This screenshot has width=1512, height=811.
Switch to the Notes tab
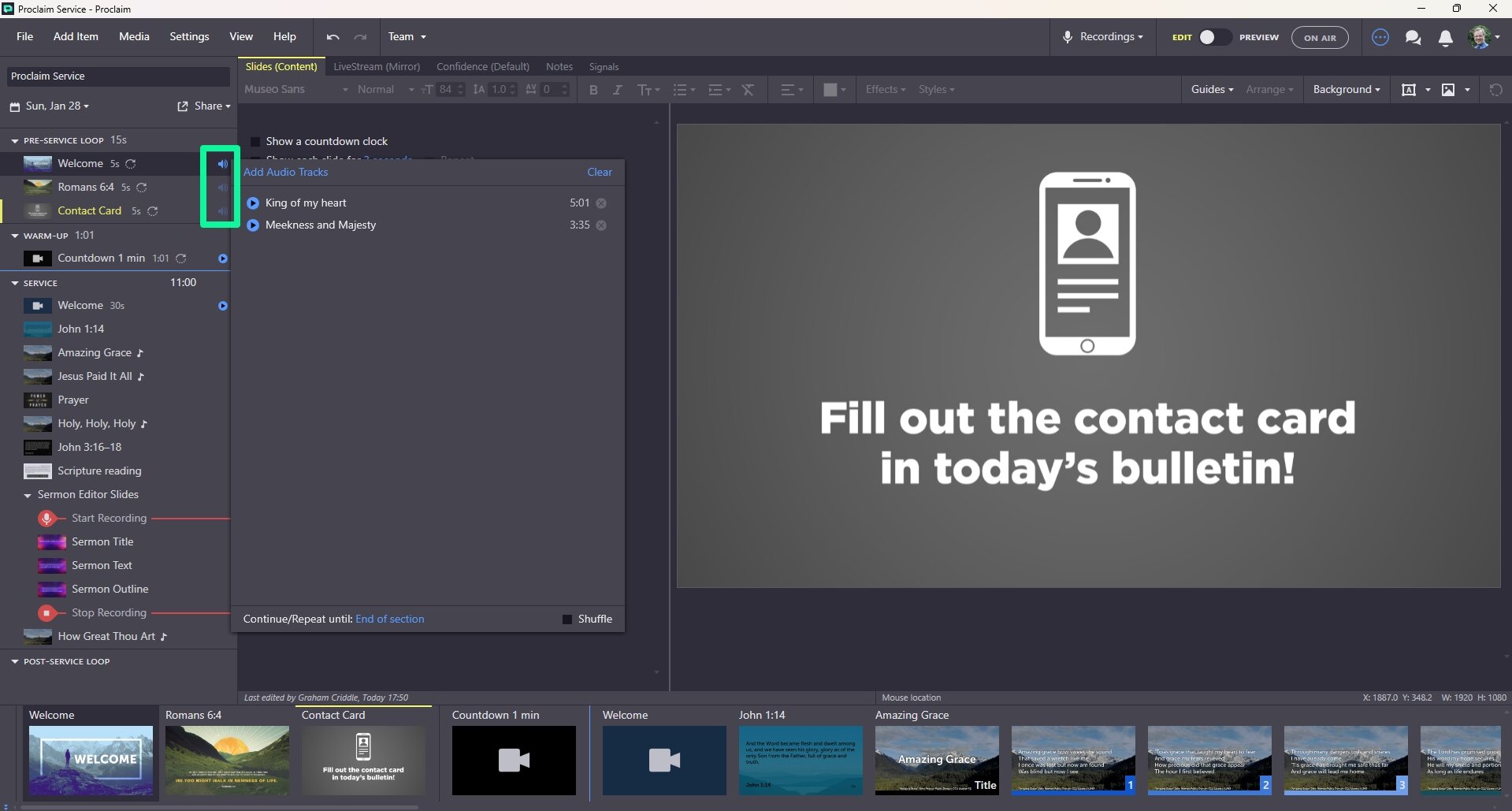559,67
